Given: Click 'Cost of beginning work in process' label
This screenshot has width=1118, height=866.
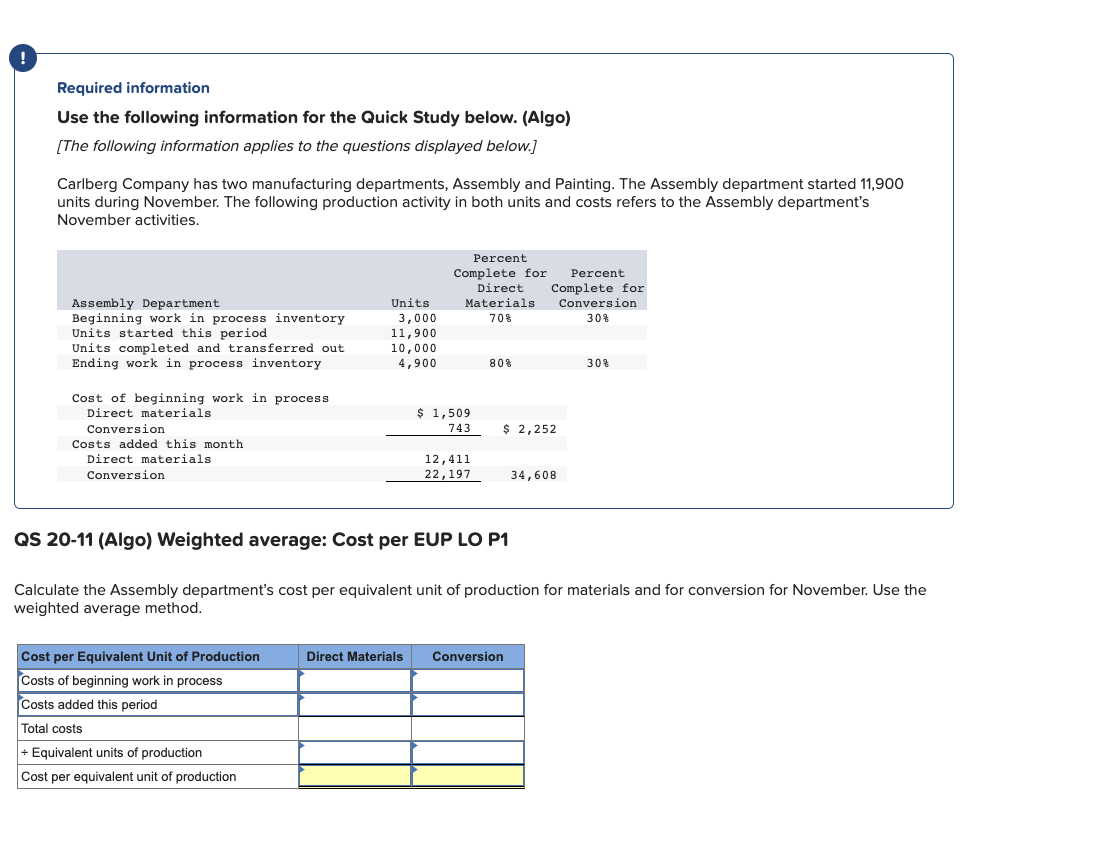Looking at the screenshot, I should pos(200,398).
